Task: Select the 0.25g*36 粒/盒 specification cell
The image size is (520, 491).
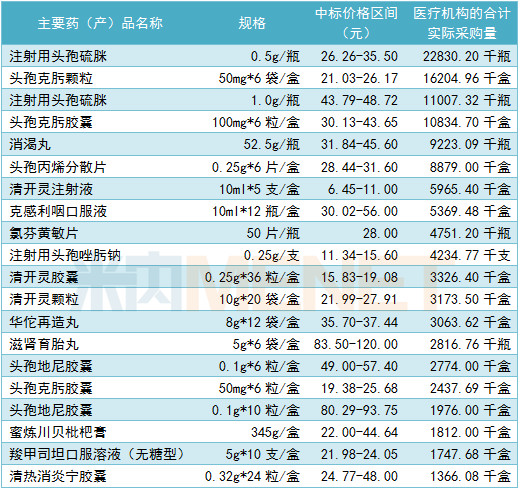Action: [252, 277]
